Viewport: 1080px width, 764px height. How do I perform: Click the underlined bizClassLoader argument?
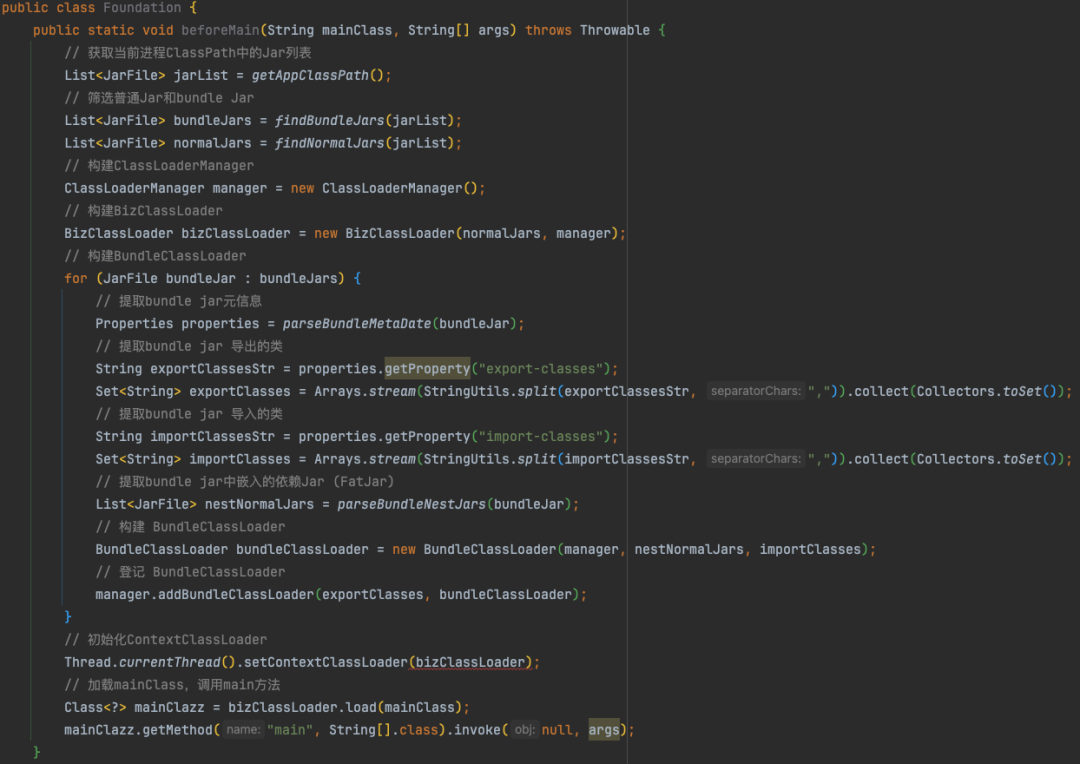470,662
